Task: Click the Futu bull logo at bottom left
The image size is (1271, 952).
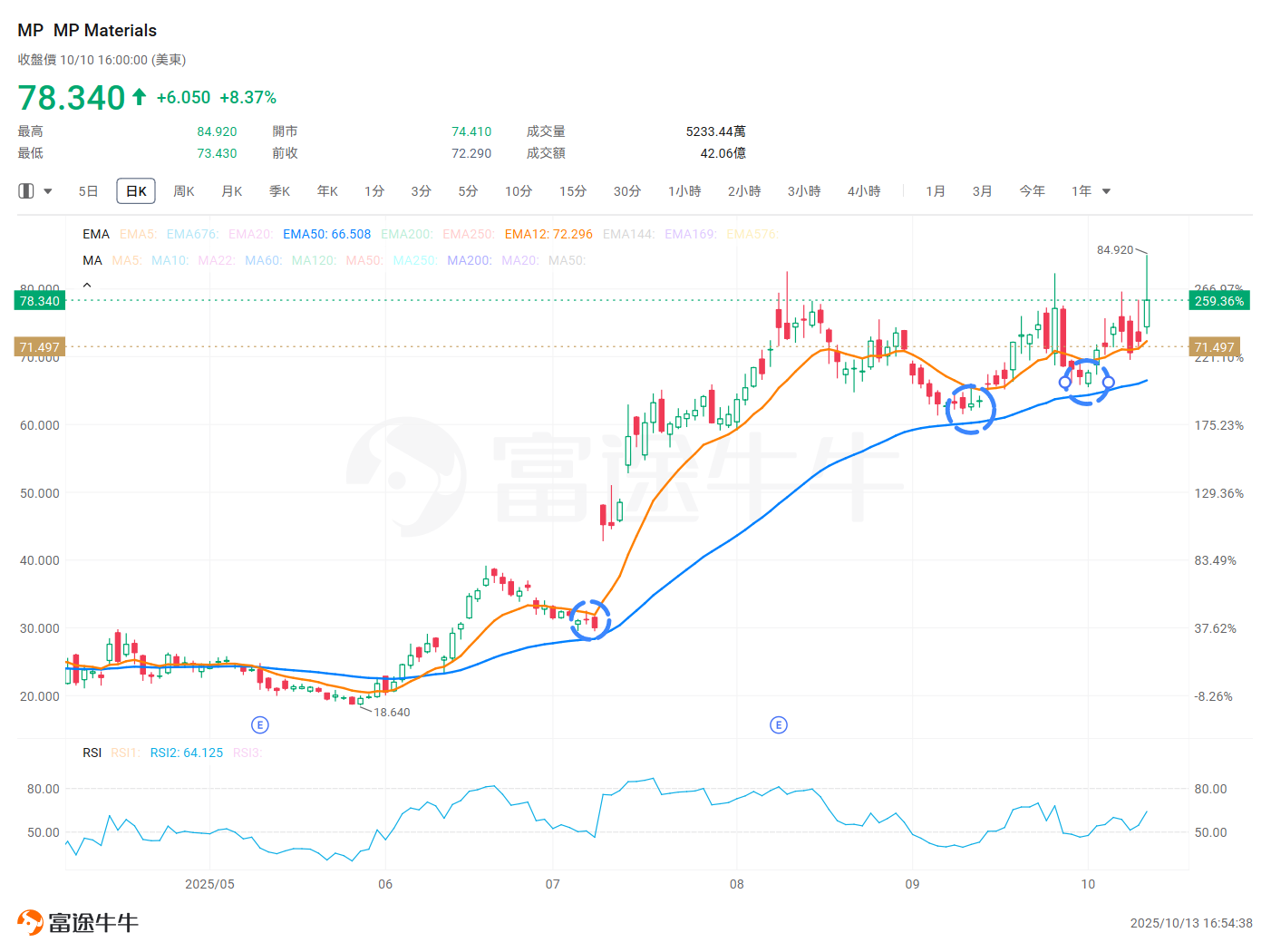Action: click(x=30, y=922)
